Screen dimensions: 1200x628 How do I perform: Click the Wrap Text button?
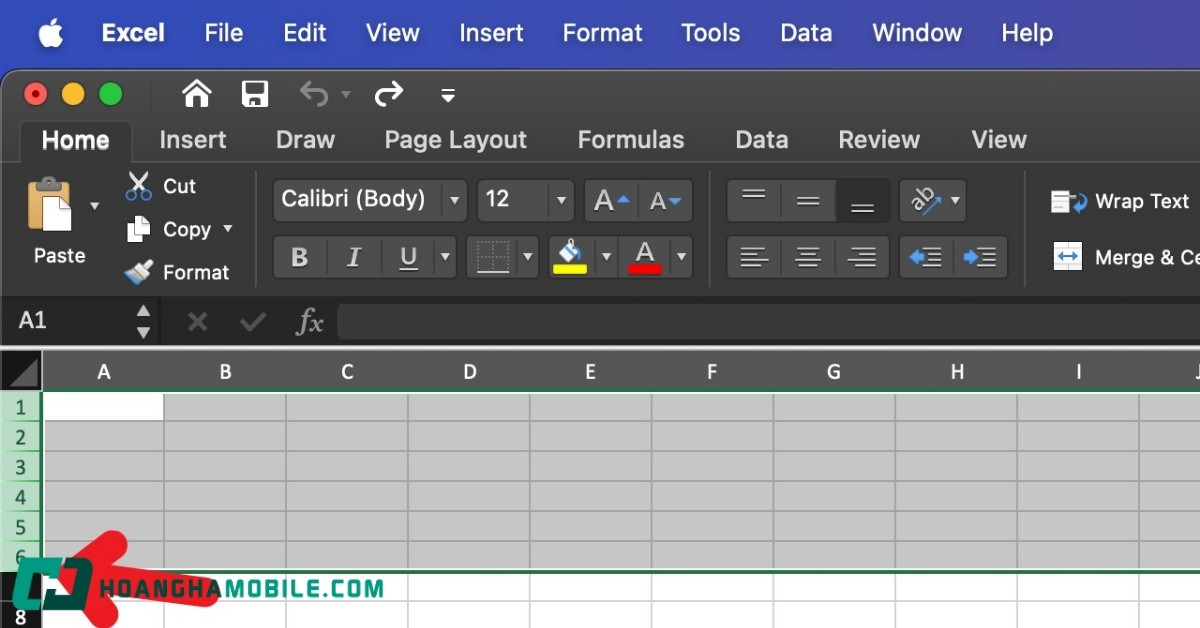point(1120,202)
